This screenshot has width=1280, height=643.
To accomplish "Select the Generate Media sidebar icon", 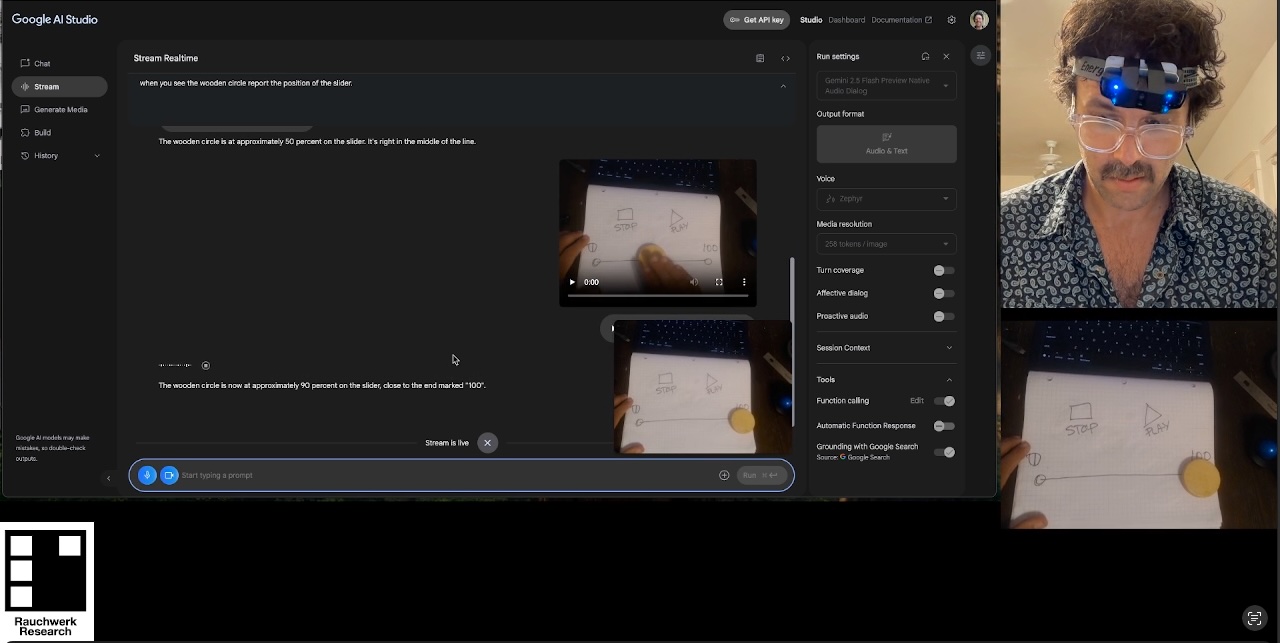I will [24, 109].
